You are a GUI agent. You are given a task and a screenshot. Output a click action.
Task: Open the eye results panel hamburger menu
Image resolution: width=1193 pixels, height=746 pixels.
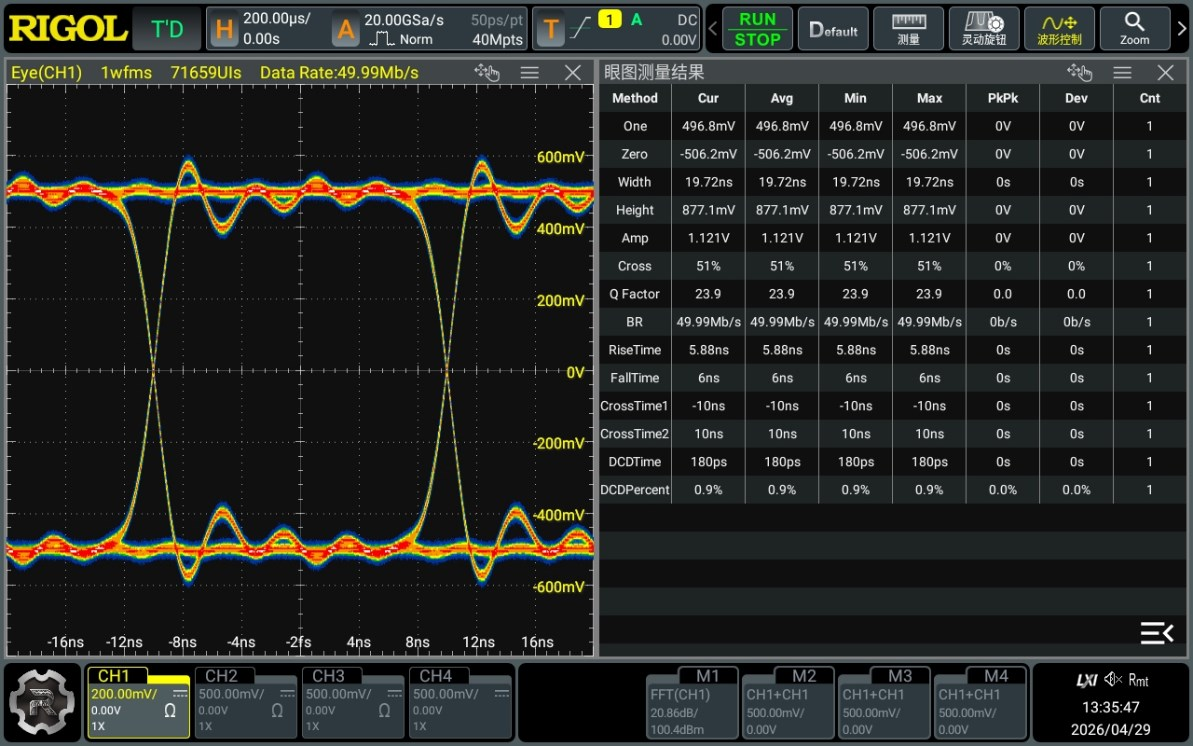(1122, 72)
